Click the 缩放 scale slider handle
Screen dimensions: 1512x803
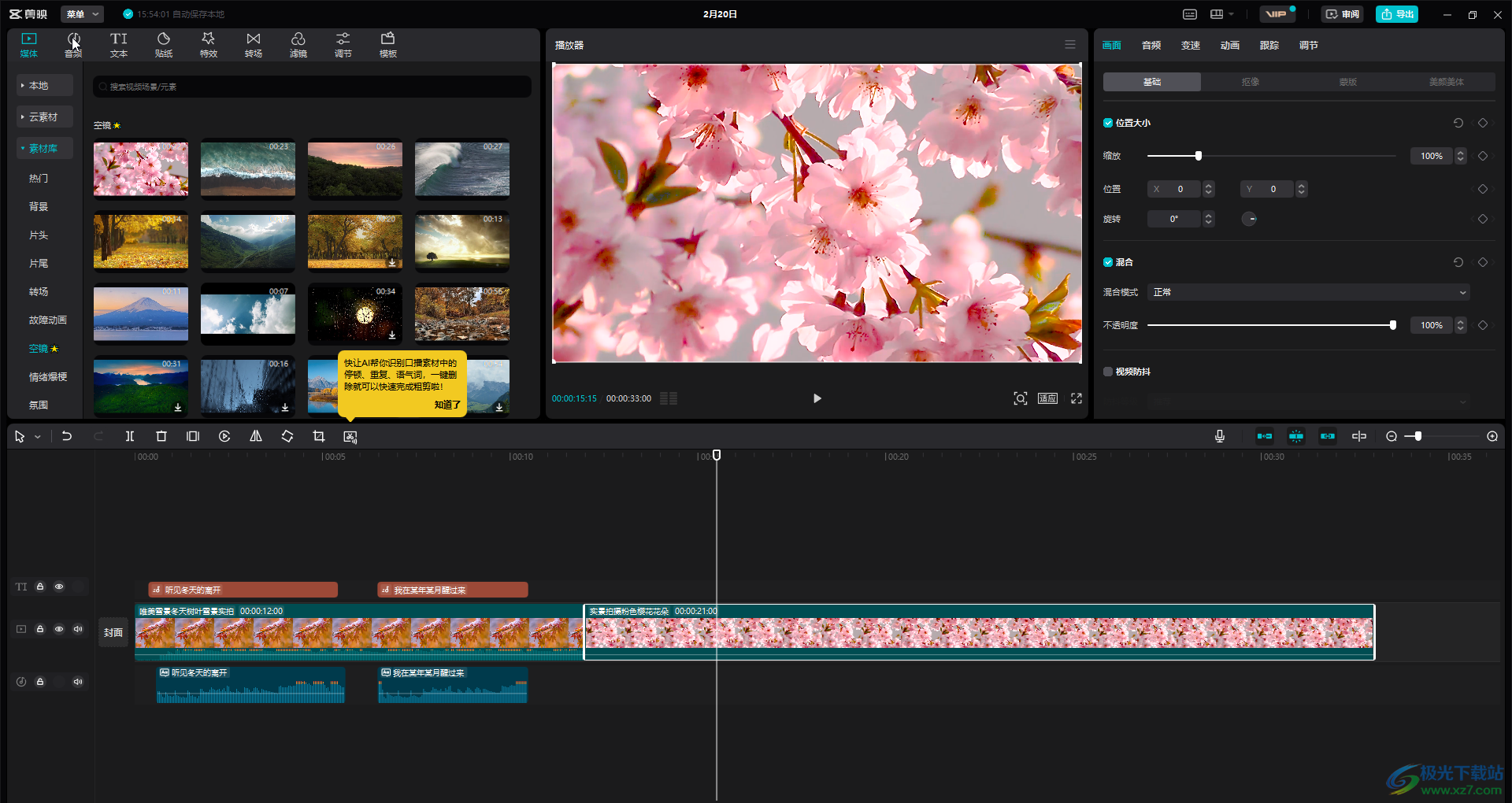tap(1199, 156)
